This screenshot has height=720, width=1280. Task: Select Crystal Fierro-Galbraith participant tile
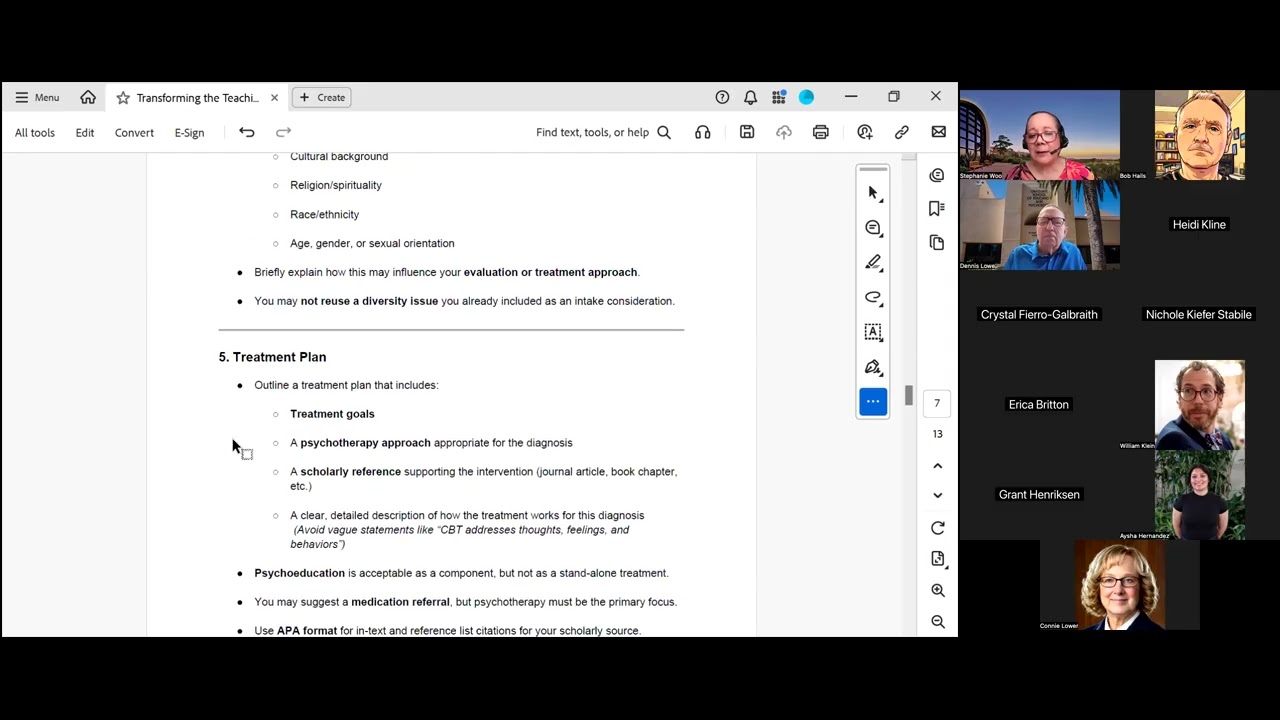(1039, 315)
